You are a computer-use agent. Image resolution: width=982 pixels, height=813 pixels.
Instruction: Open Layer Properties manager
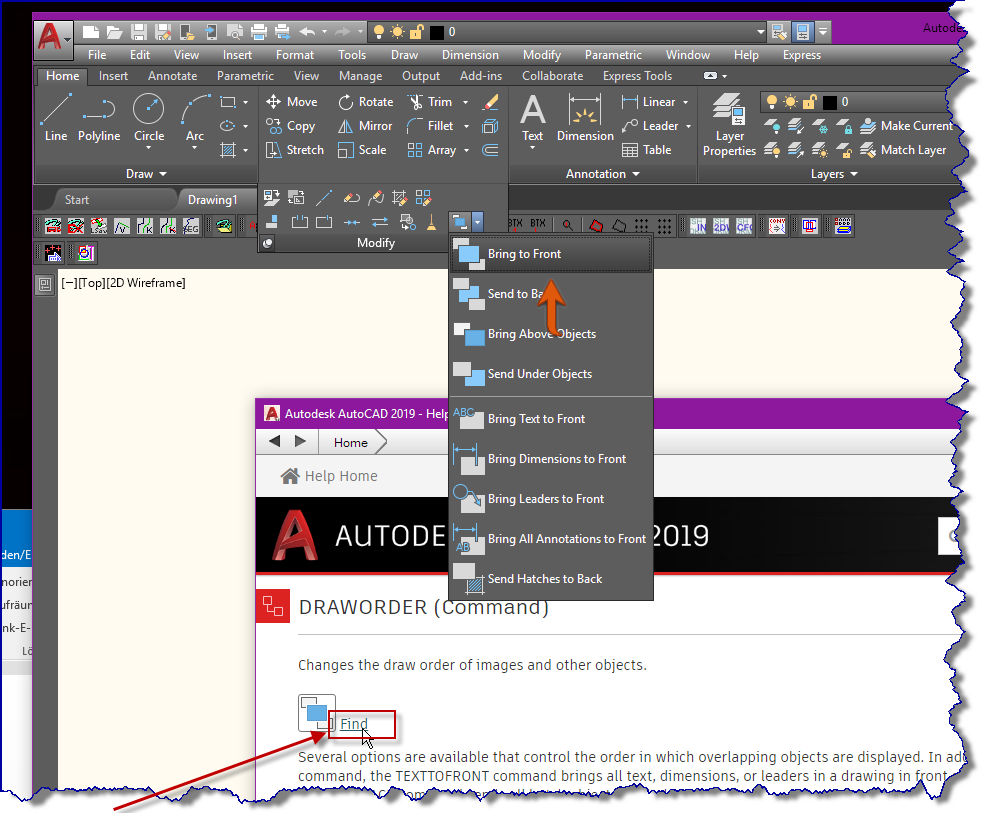tap(729, 124)
